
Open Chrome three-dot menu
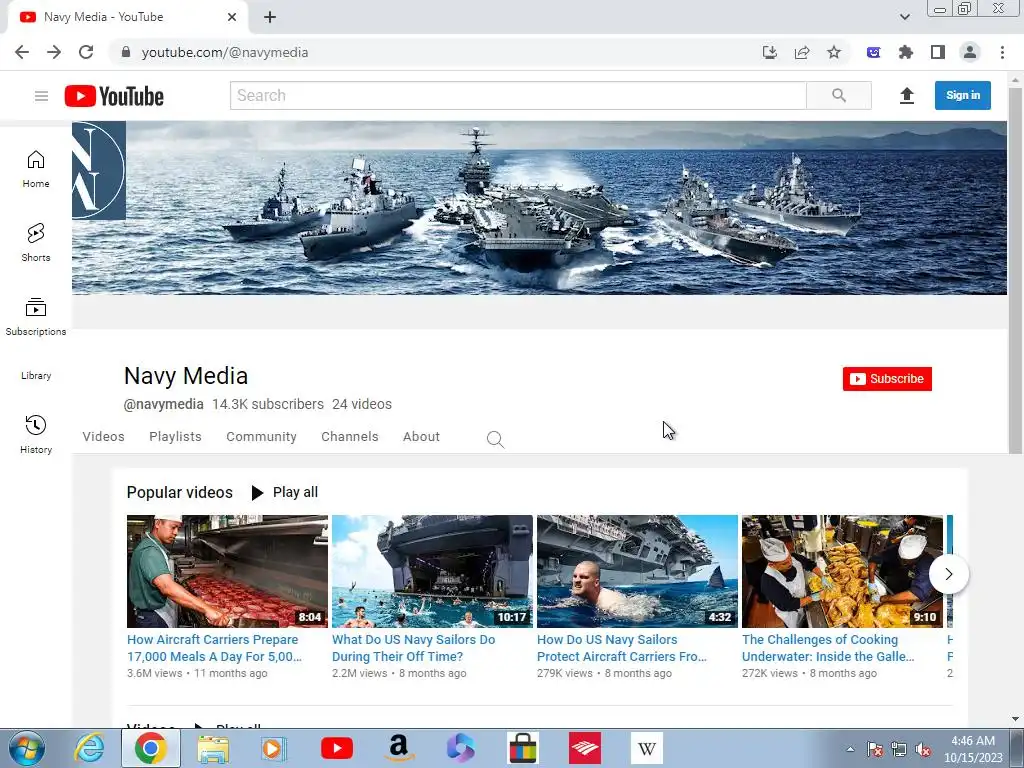(1002, 52)
